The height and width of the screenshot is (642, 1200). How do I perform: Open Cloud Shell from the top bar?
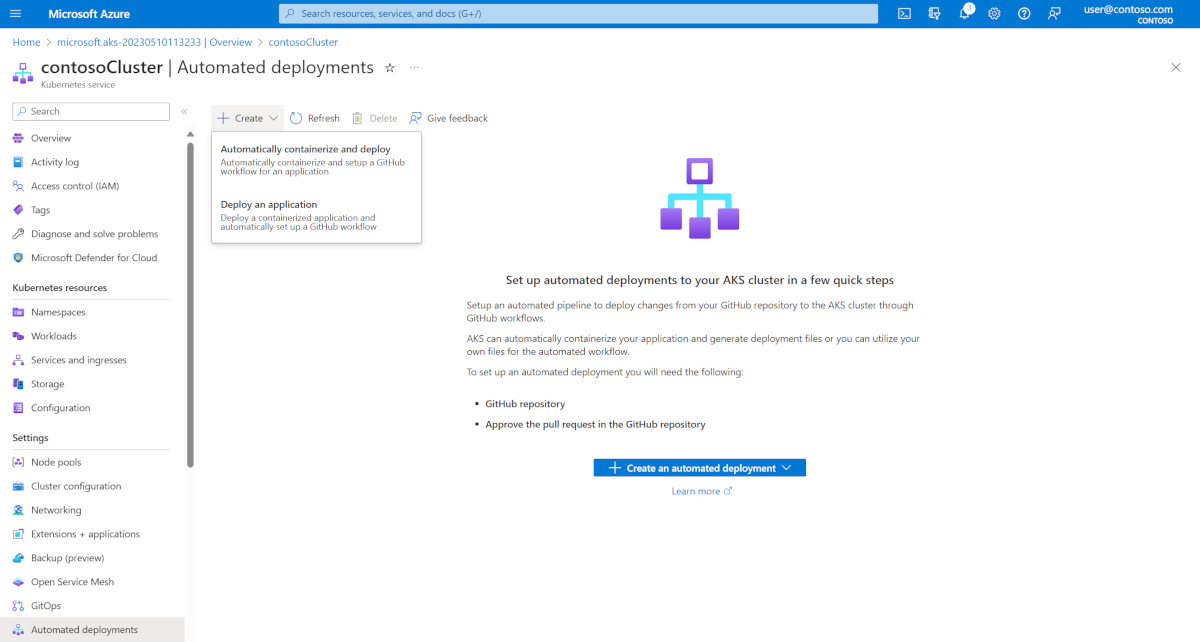(x=904, y=14)
